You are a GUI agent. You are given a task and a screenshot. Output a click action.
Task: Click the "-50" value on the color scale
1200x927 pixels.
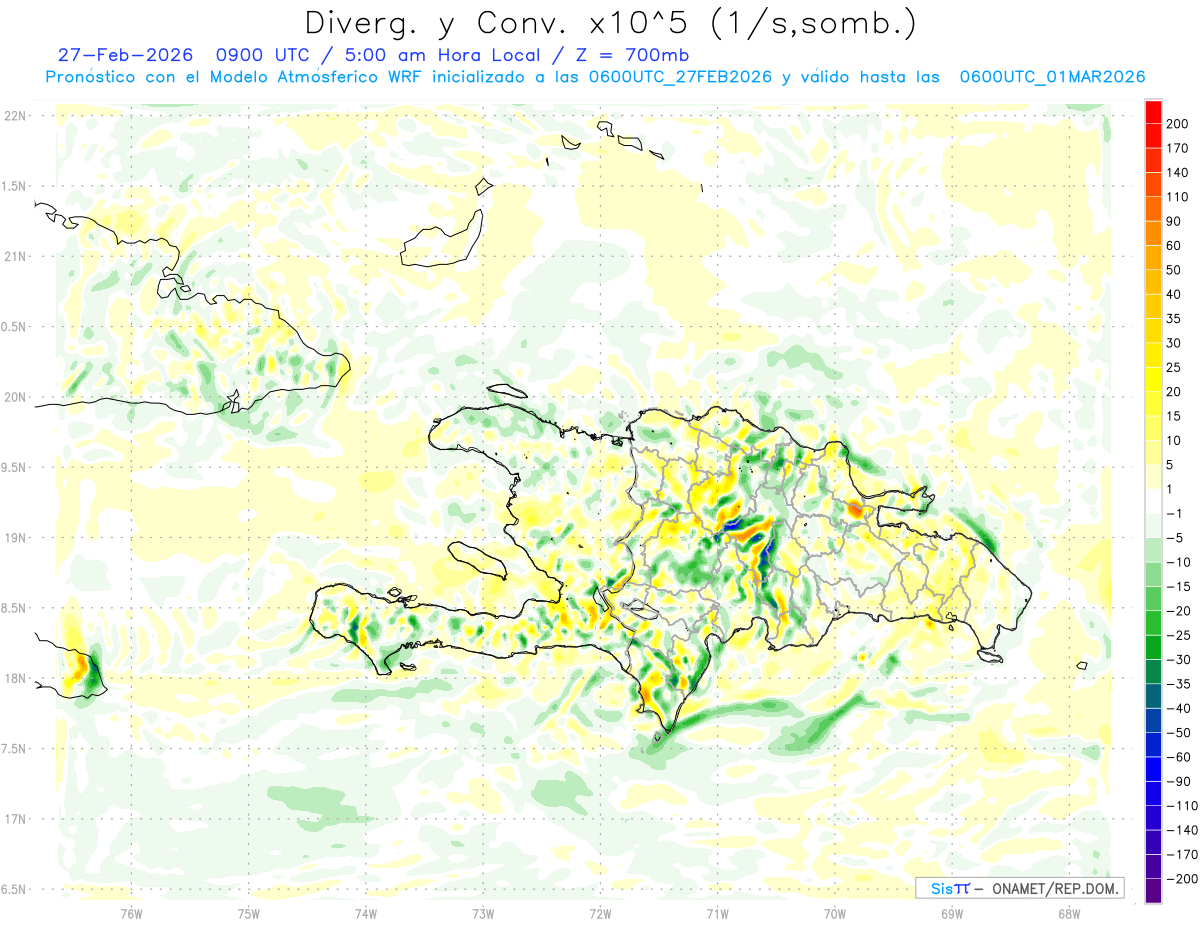[1178, 733]
